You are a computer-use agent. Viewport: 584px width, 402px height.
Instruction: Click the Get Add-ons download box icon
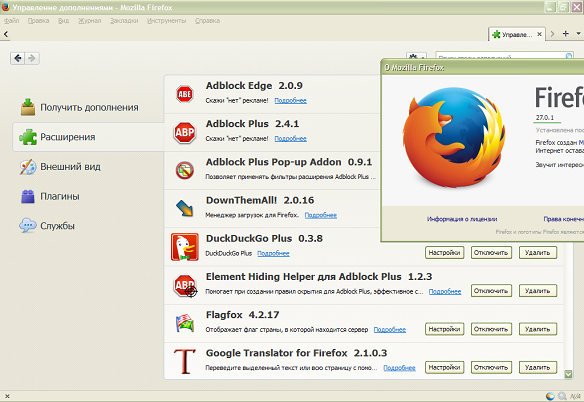click(28, 107)
